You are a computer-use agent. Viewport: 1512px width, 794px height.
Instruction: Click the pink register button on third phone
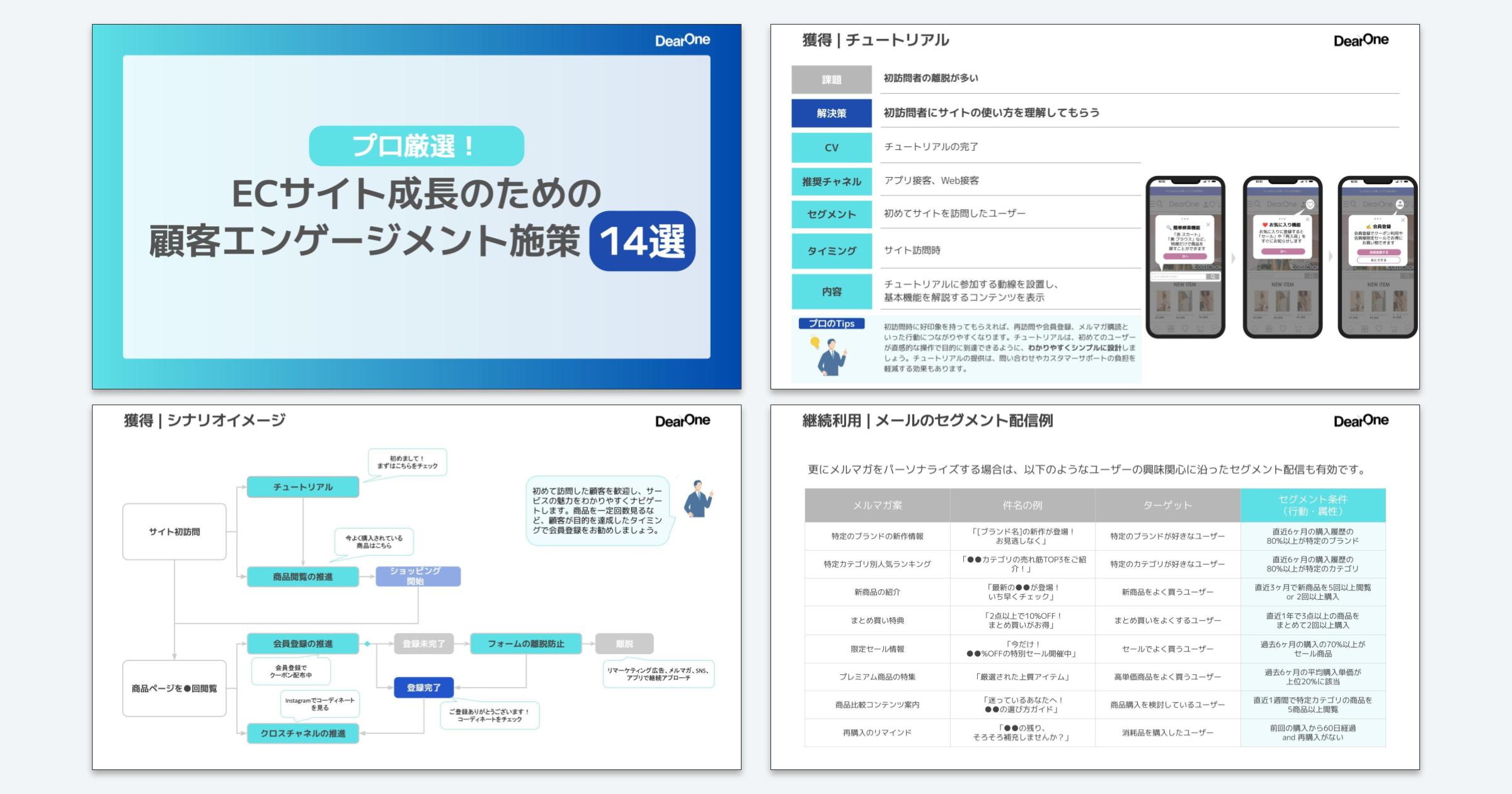tap(1378, 252)
